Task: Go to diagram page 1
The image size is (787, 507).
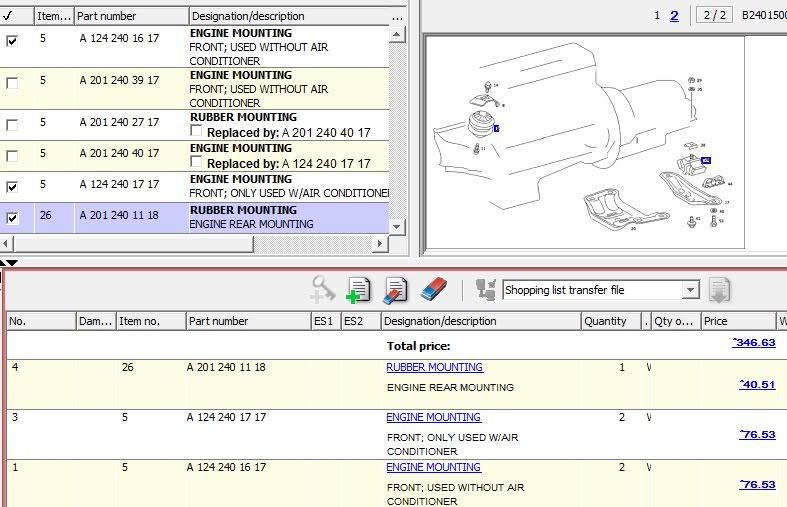Action: pyautogui.click(x=657, y=16)
